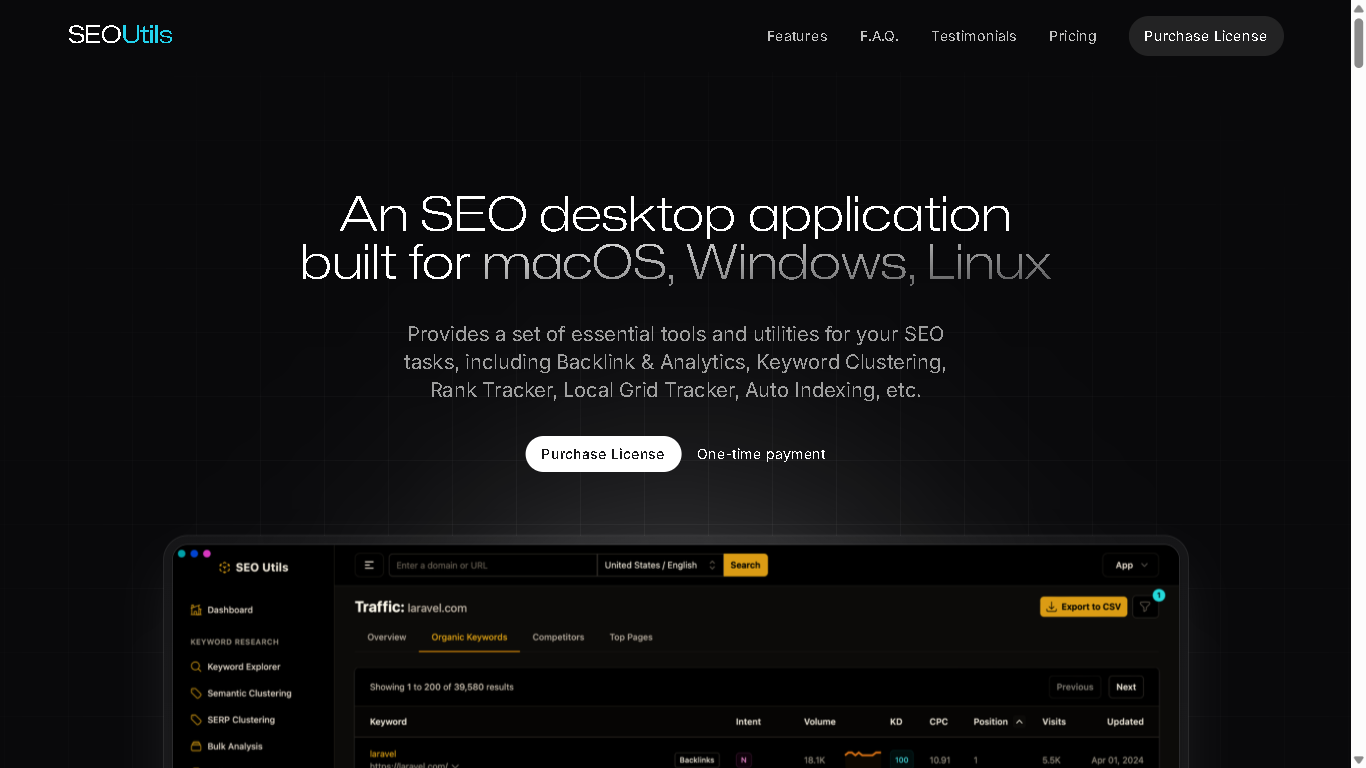The width and height of the screenshot is (1366, 768).
Task: Click the Keyword Explorer magnifier icon
Action: coord(196,666)
